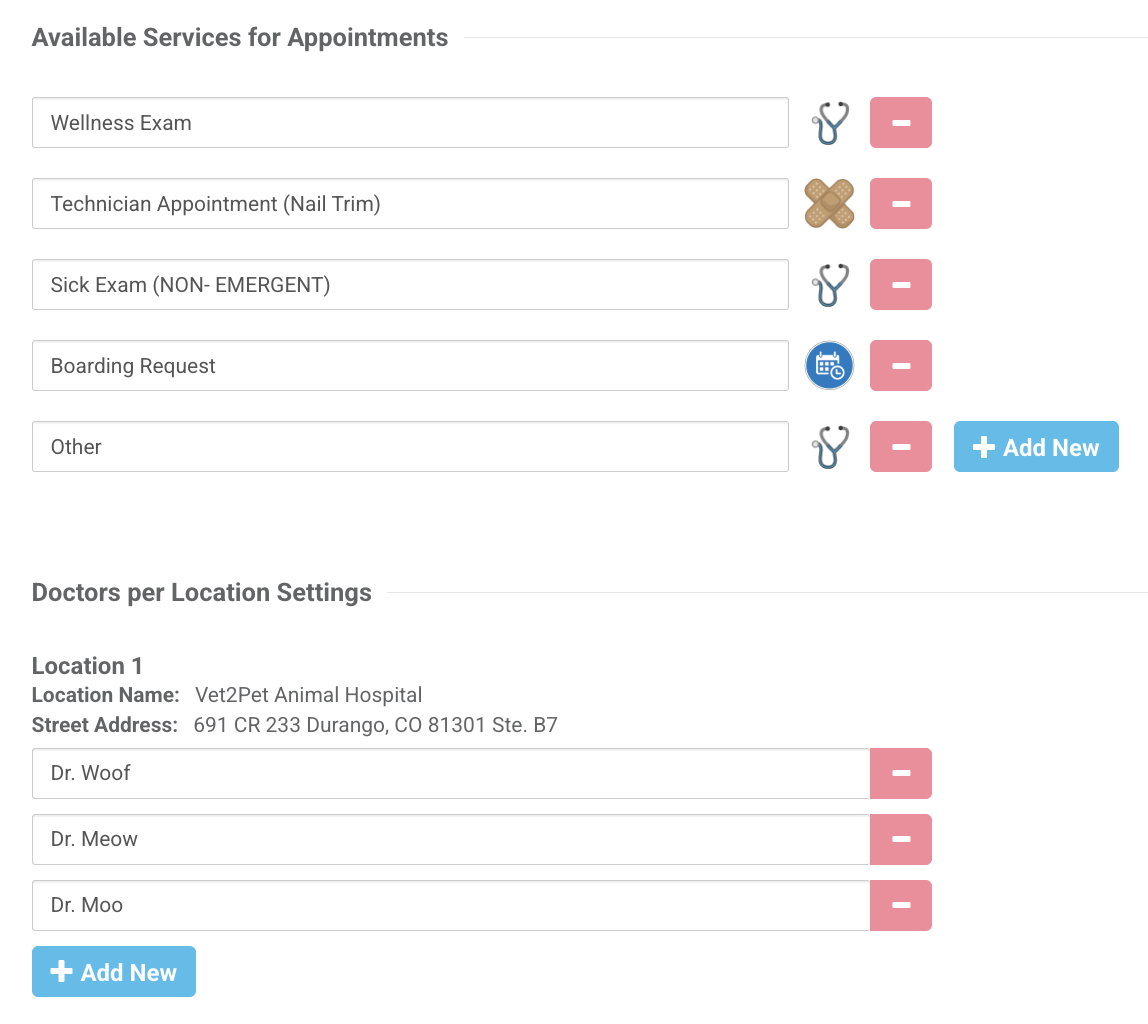Viewport: 1148px width, 1024px height.
Task: Edit the Wellness Exam service name field
Action: point(410,123)
